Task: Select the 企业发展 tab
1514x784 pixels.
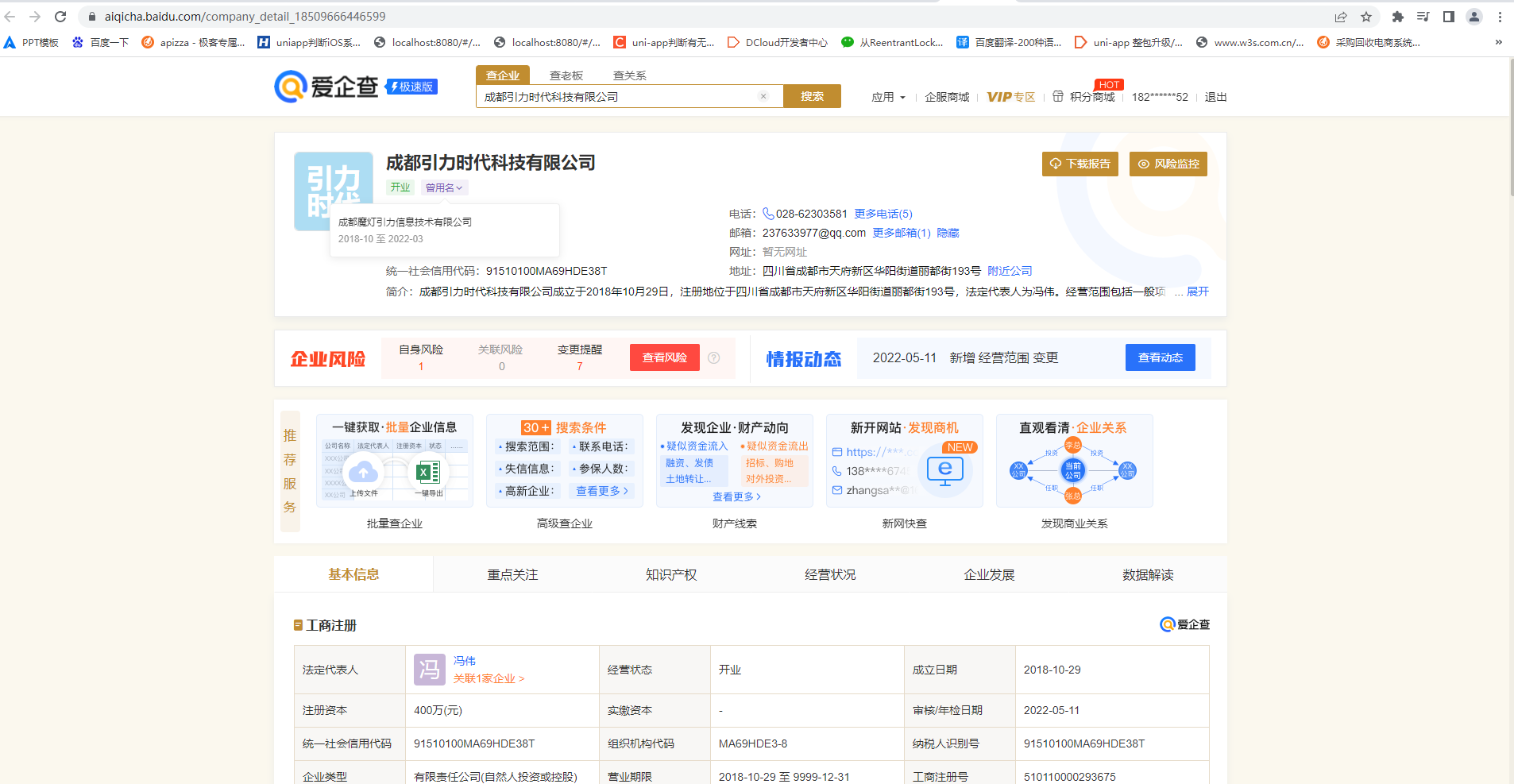Action: (989, 574)
